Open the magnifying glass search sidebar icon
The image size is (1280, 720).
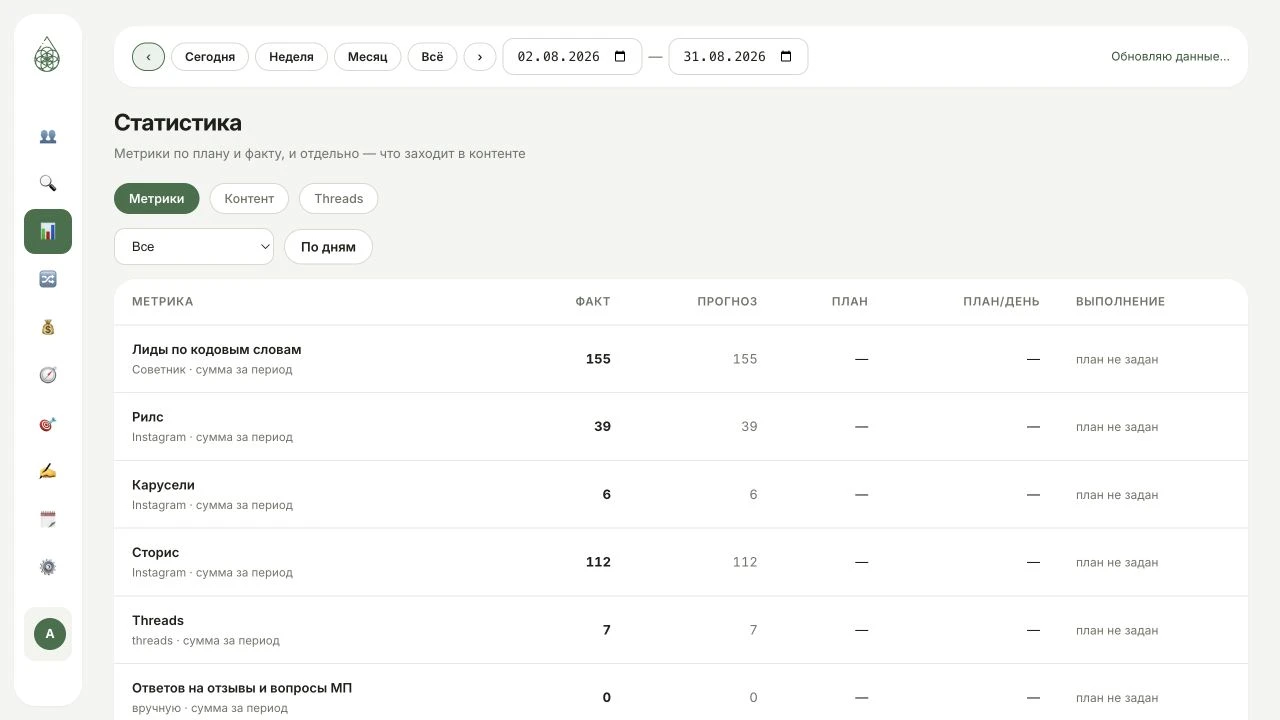(x=48, y=184)
